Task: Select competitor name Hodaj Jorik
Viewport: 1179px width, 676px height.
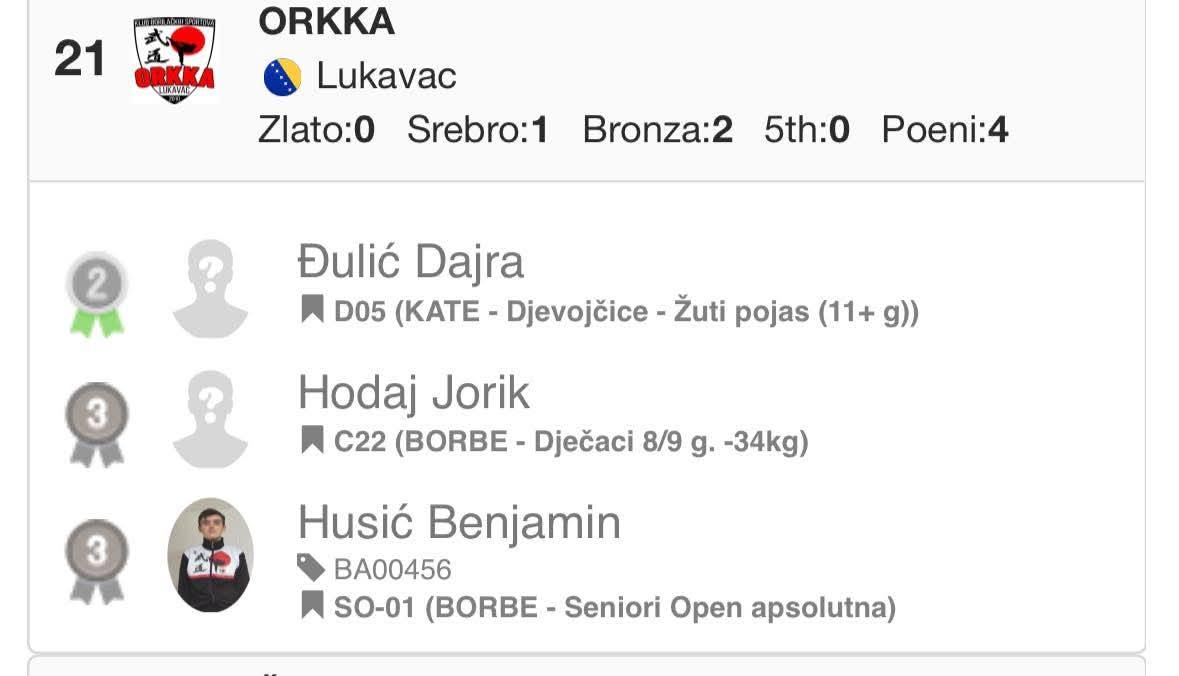Action: tap(414, 393)
